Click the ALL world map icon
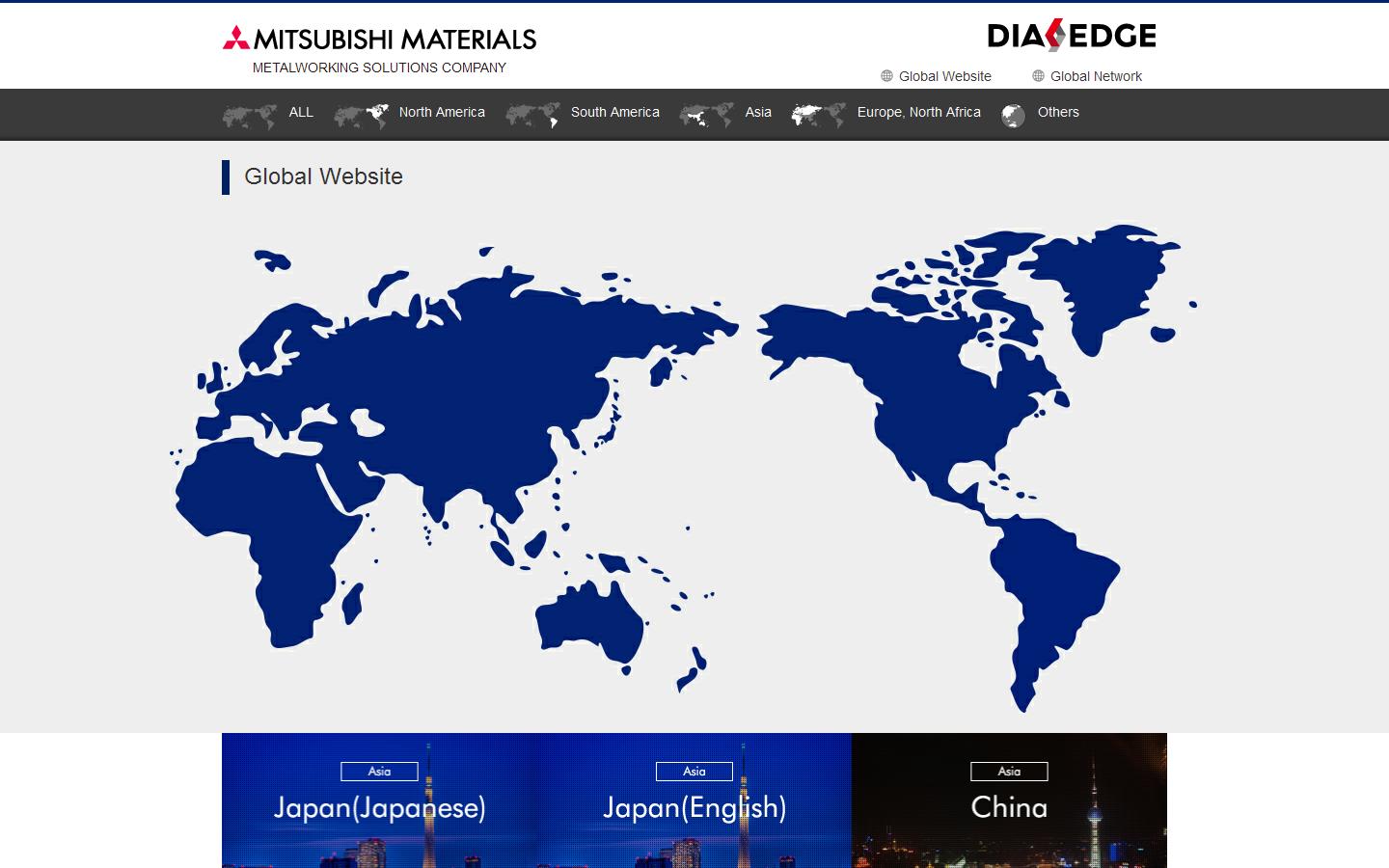This screenshot has width=1389, height=868. pyautogui.click(x=248, y=114)
